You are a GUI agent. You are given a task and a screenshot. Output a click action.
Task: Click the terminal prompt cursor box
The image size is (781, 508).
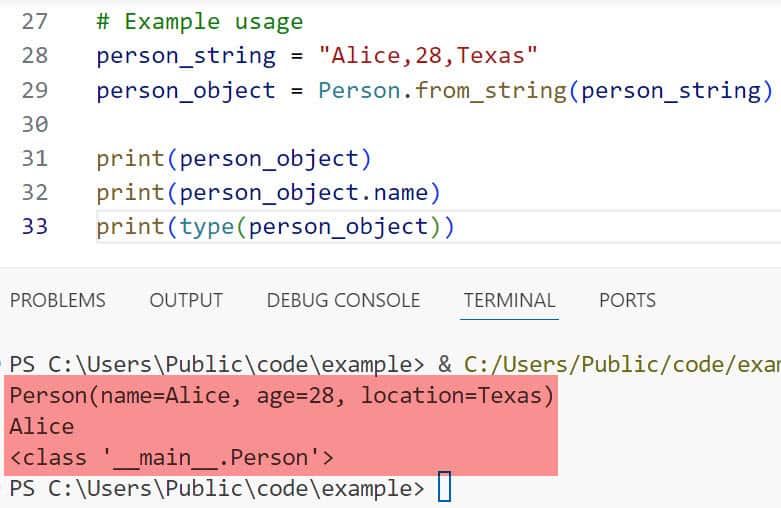[445, 488]
